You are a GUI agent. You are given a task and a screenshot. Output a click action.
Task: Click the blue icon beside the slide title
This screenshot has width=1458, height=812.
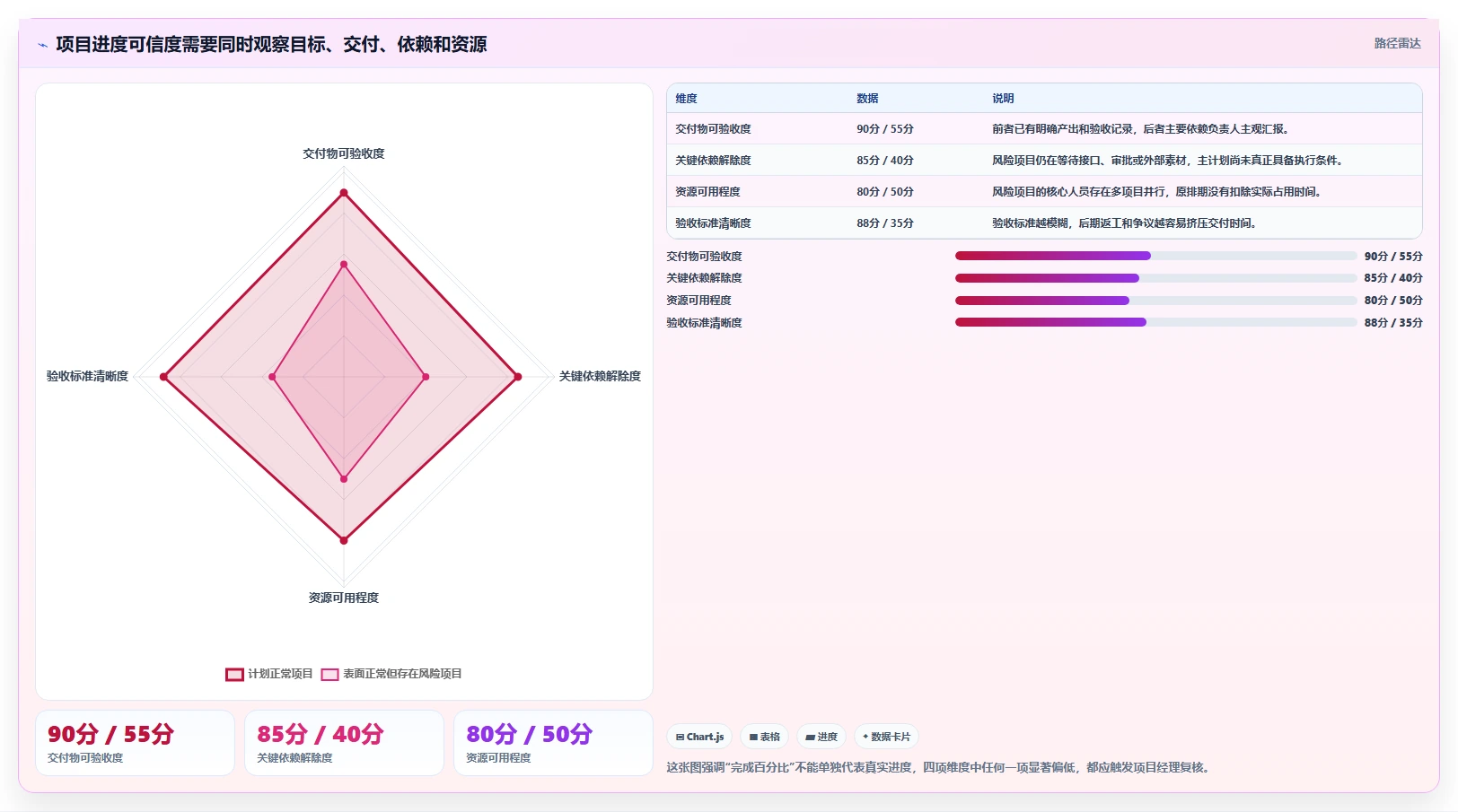[42, 45]
